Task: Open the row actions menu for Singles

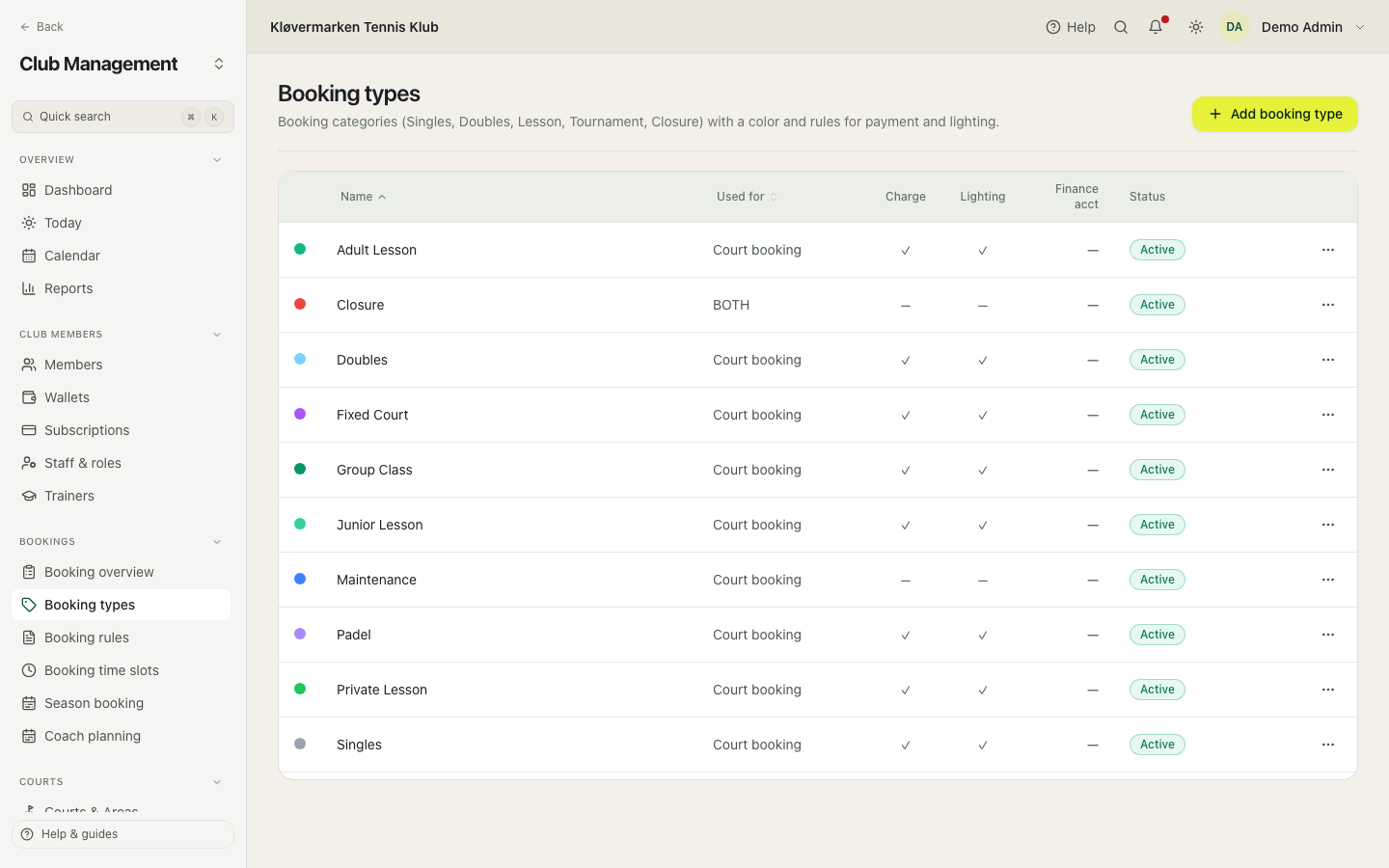Action: [x=1328, y=745]
